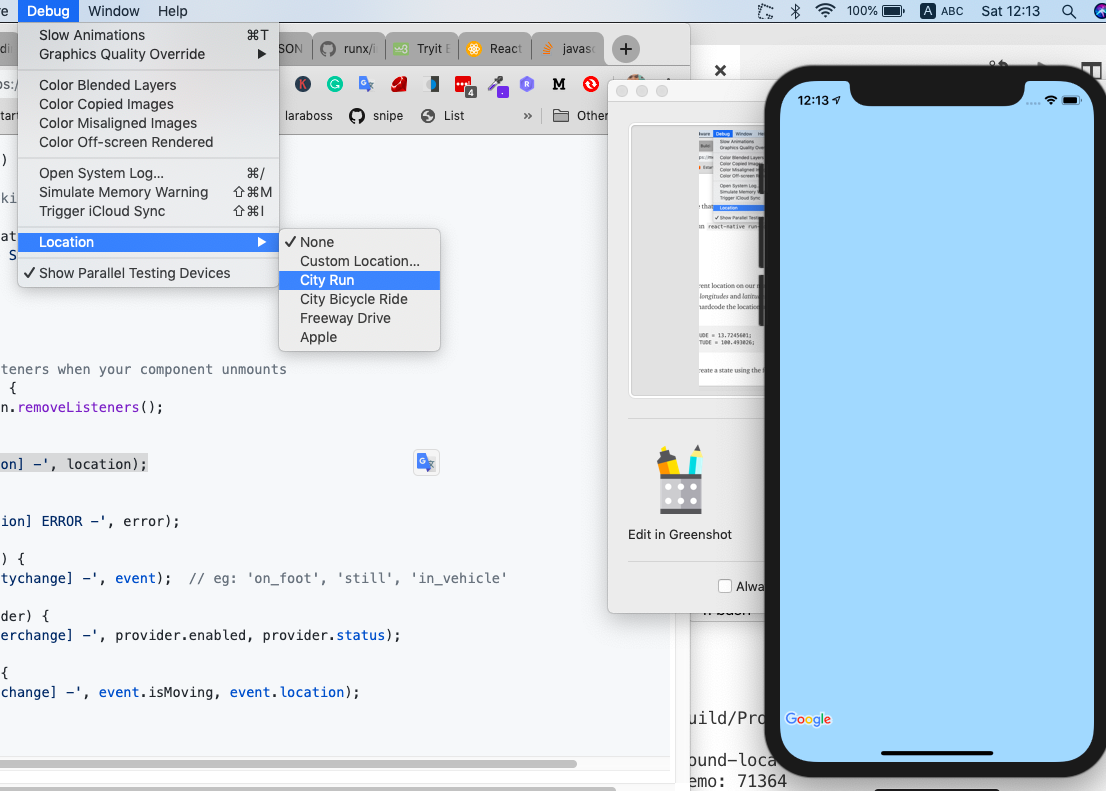
Task: Open the laraboss bookmark
Action: click(x=309, y=116)
